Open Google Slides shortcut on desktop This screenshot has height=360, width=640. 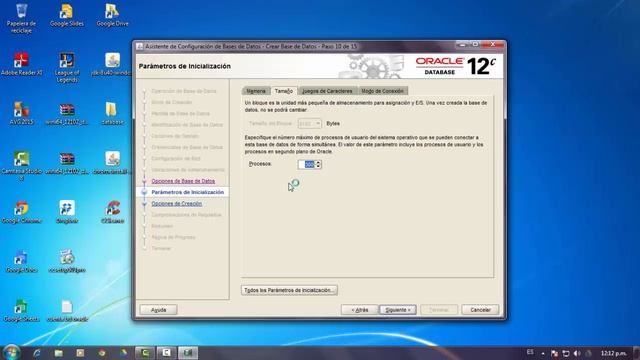[x=67, y=16]
